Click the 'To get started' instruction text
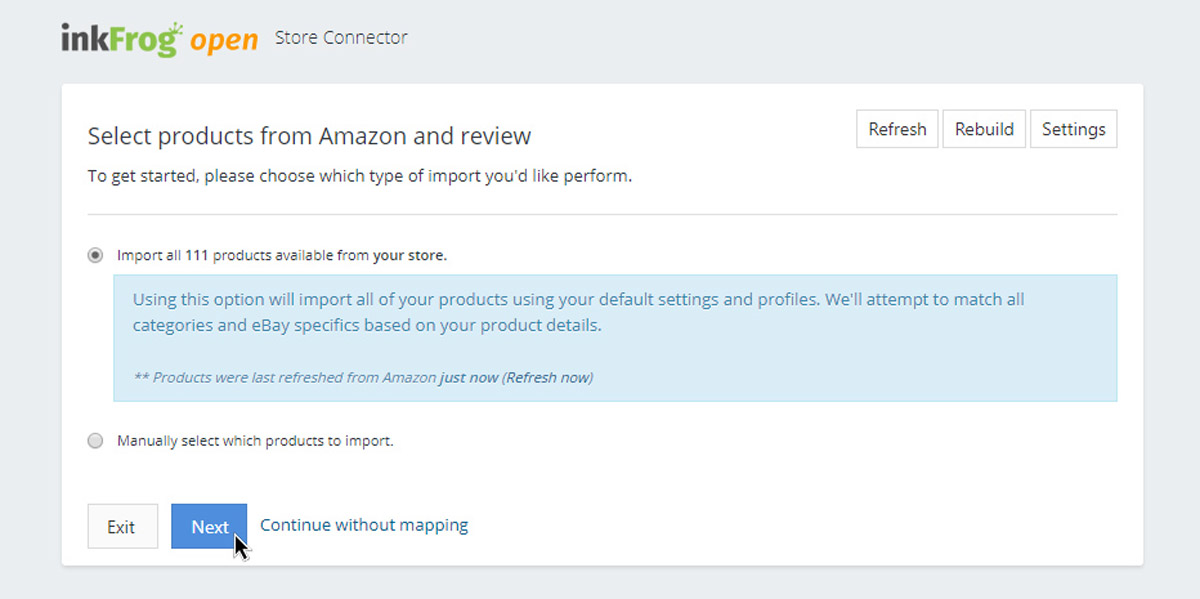1200x599 pixels. click(359, 177)
